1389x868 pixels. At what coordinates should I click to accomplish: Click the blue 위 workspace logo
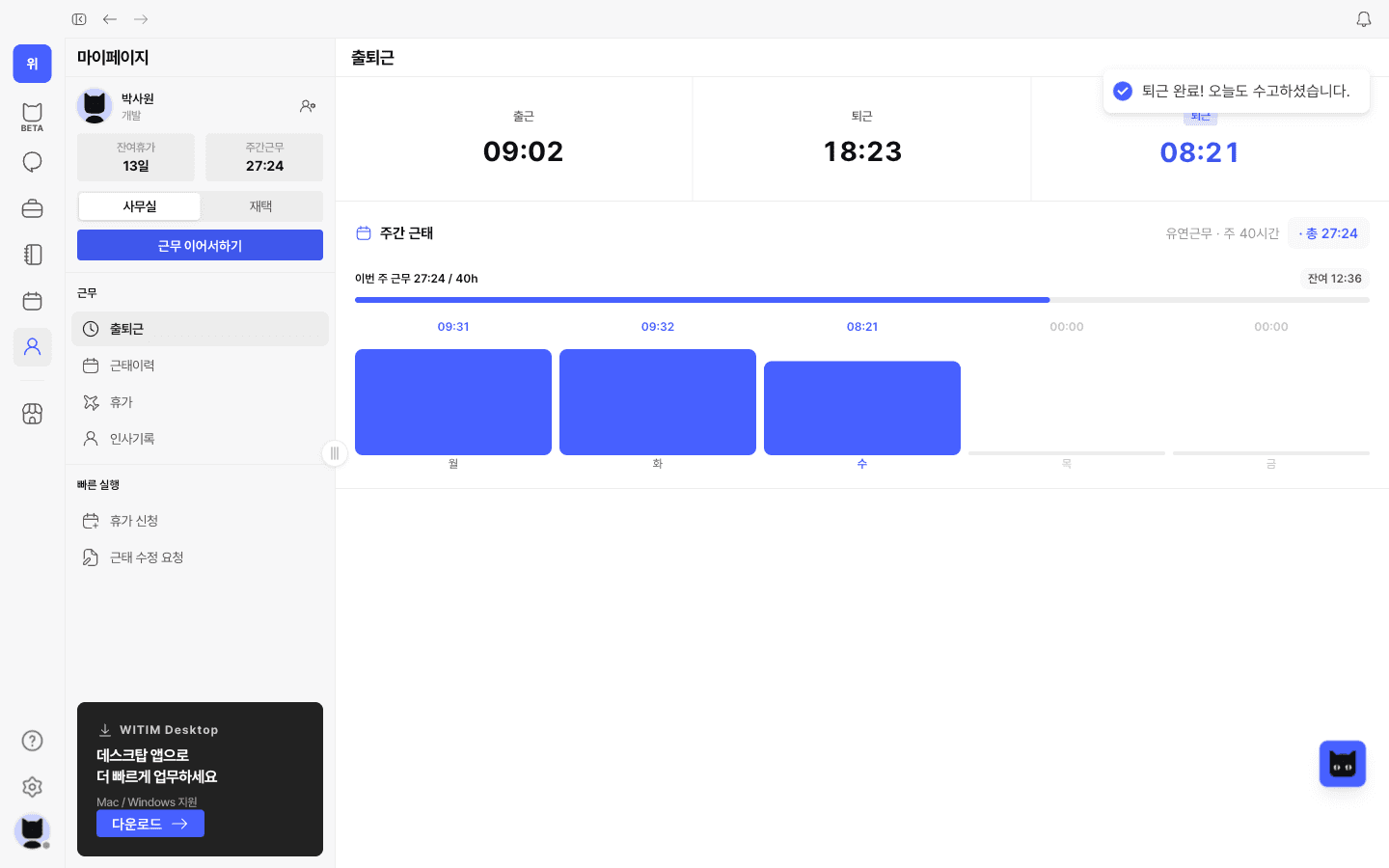coord(32,64)
